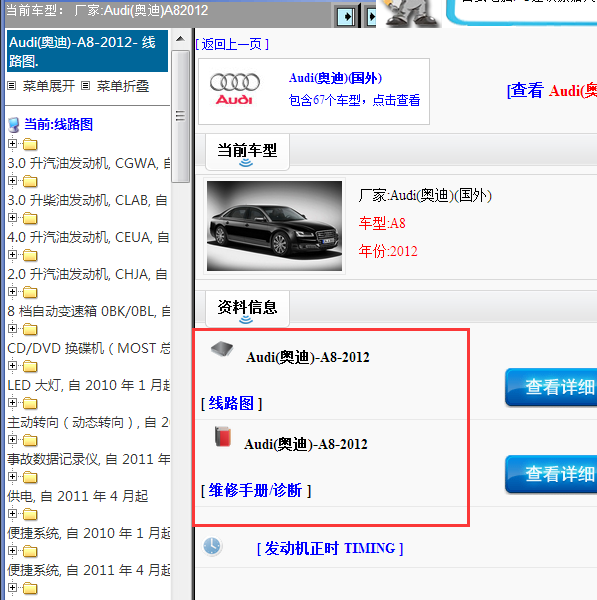
Task: Click 查看详细 button for 维修手册/诊断
Action: pos(551,474)
